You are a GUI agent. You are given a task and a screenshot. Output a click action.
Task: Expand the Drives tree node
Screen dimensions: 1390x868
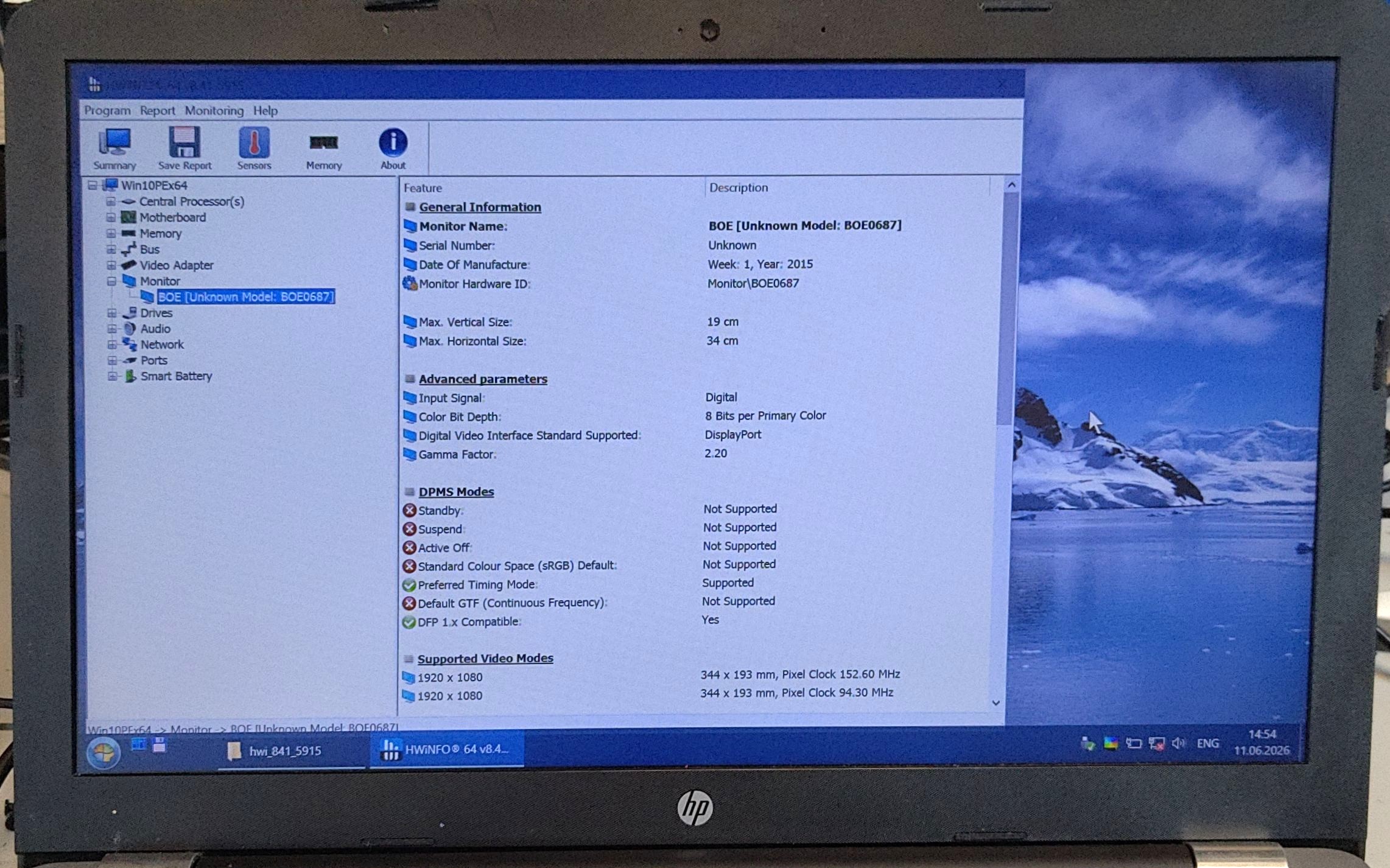(x=111, y=313)
